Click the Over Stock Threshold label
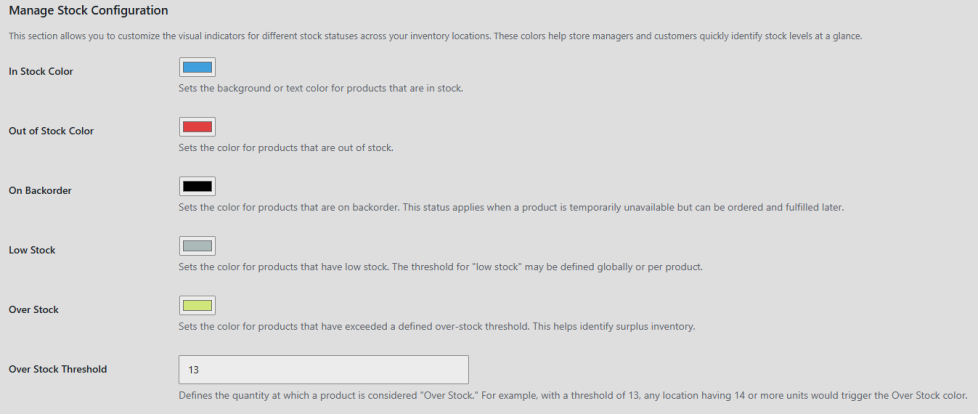 click(x=57, y=369)
